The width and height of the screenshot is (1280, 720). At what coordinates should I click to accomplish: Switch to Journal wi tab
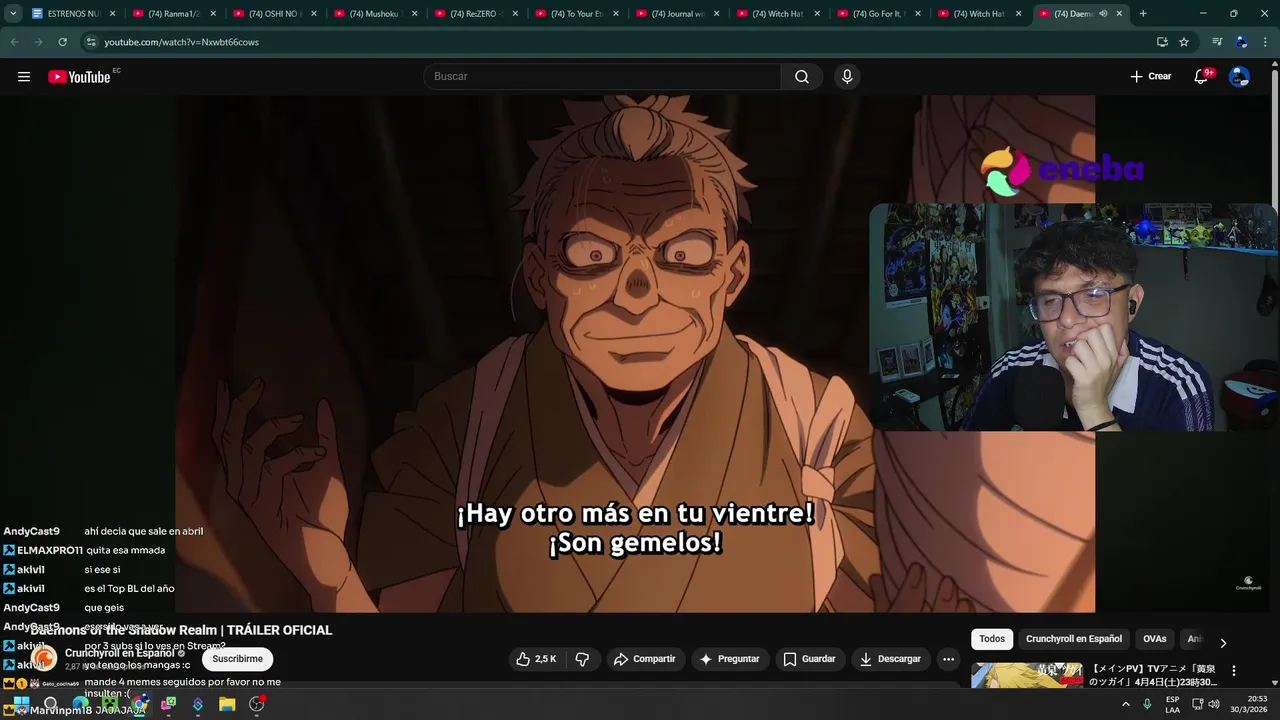tap(678, 14)
